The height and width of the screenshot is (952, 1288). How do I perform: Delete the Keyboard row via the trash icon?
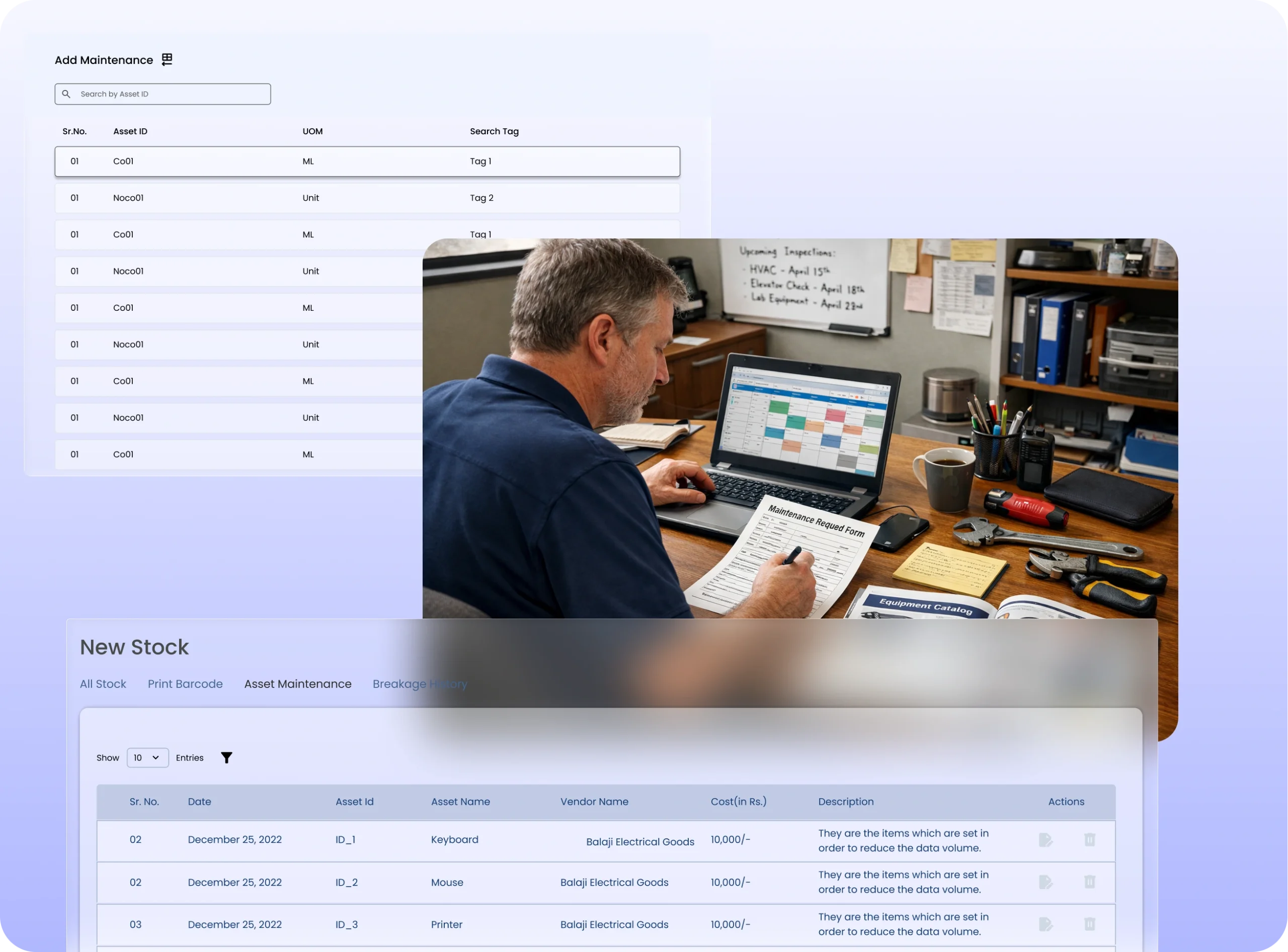coord(1089,840)
